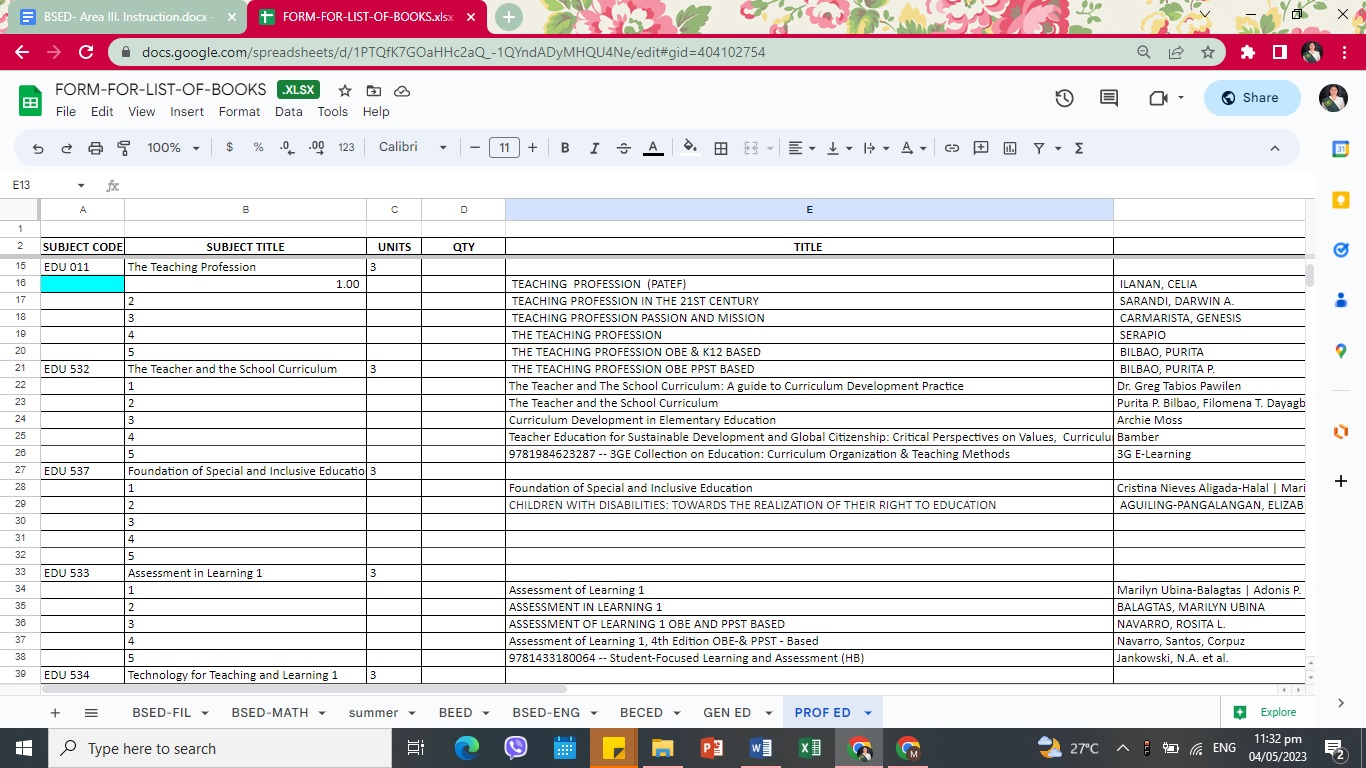Screen dimensions: 1366x768
Task: Open the Format menu
Action: (239, 112)
